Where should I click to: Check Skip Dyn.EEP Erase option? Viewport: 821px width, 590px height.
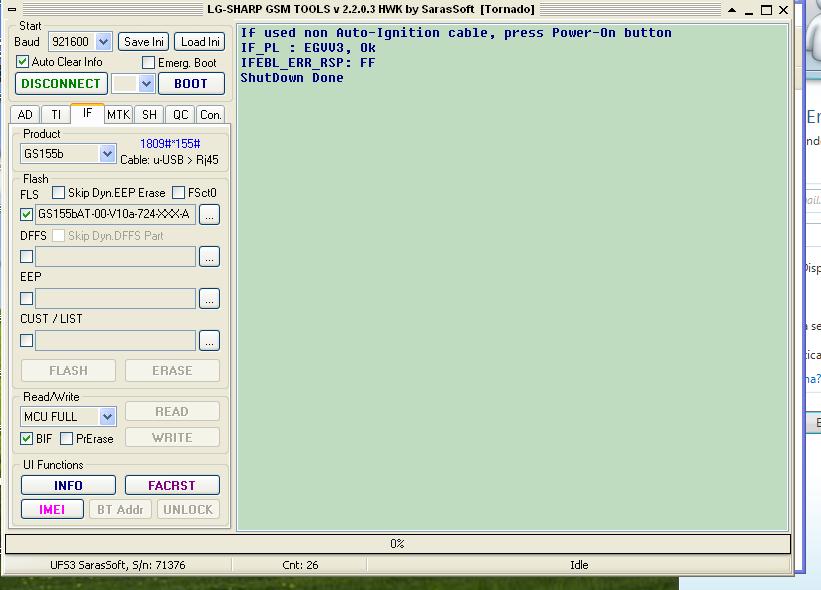coord(59,193)
